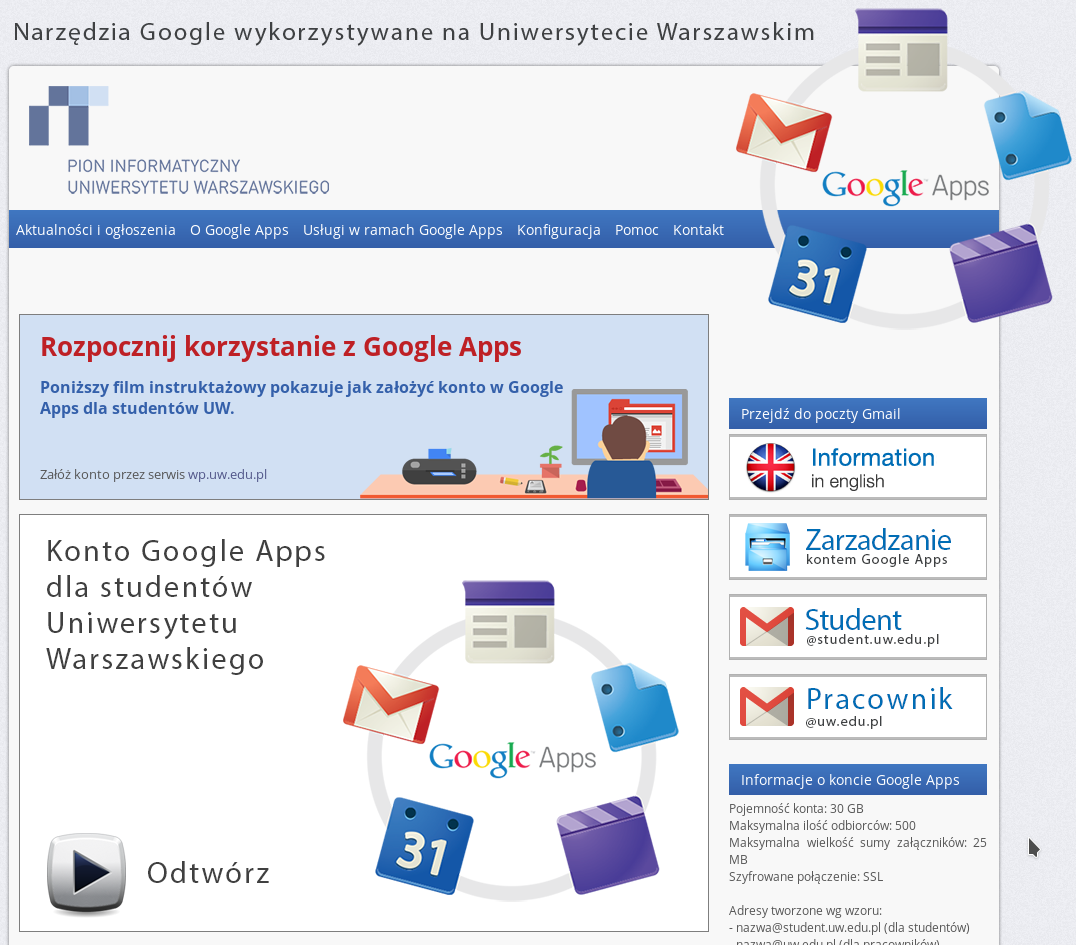Click the computer desk illustration in banner
The height and width of the screenshot is (945, 1076).
534,443
